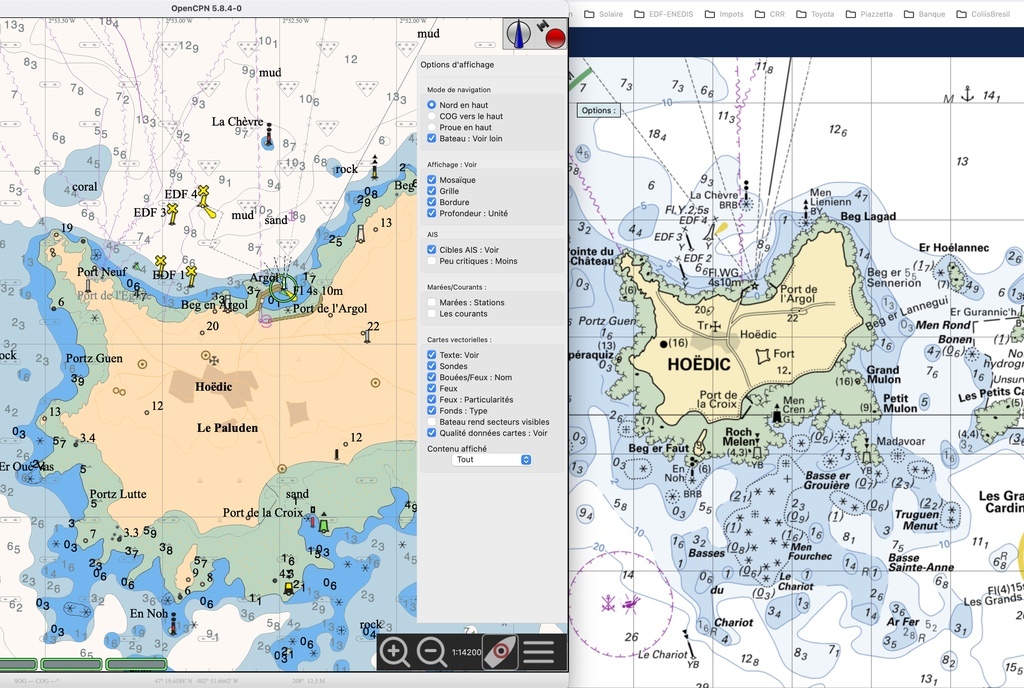Click the Port Neuf label in OpenCPN

(102, 272)
